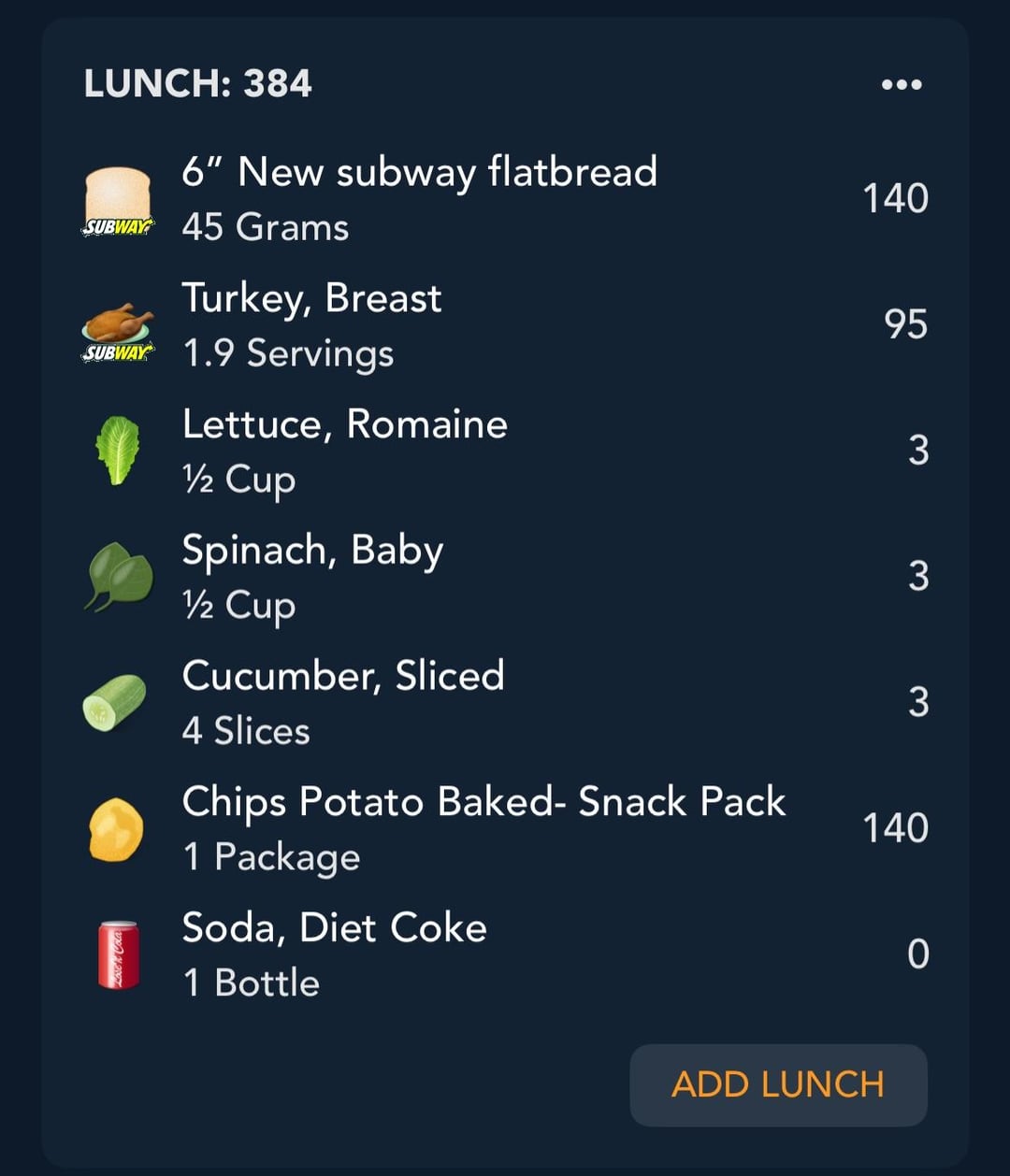Edit the 45 Grams serving amount
The height and width of the screenshot is (1176, 1010).
tap(266, 227)
